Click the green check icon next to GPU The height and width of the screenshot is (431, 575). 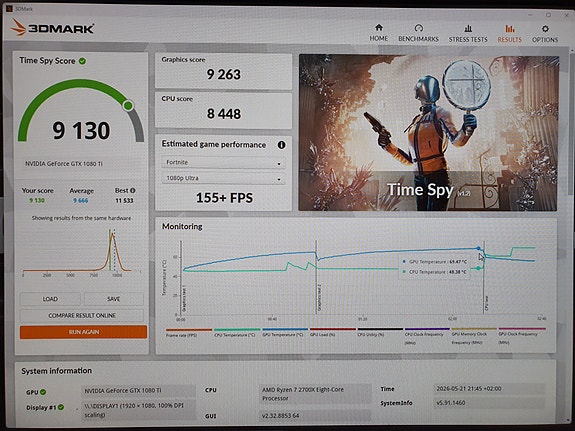coord(43,392)
